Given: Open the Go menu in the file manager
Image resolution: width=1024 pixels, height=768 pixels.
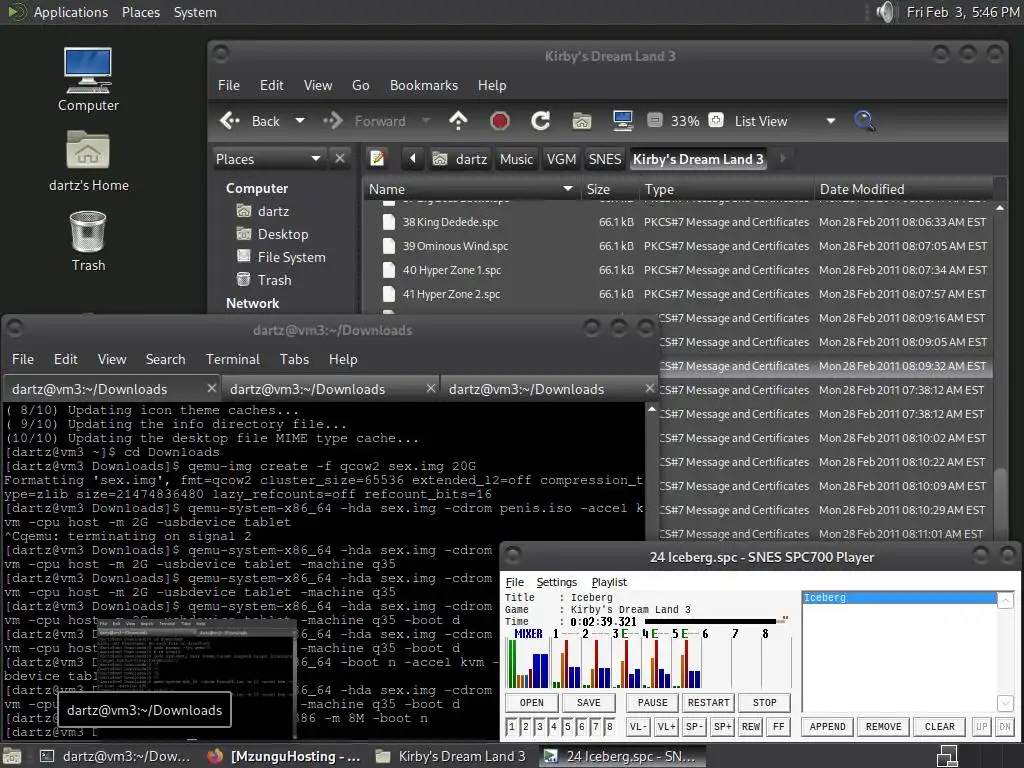Looking at the screenshot, I should [x=360, y=86].
